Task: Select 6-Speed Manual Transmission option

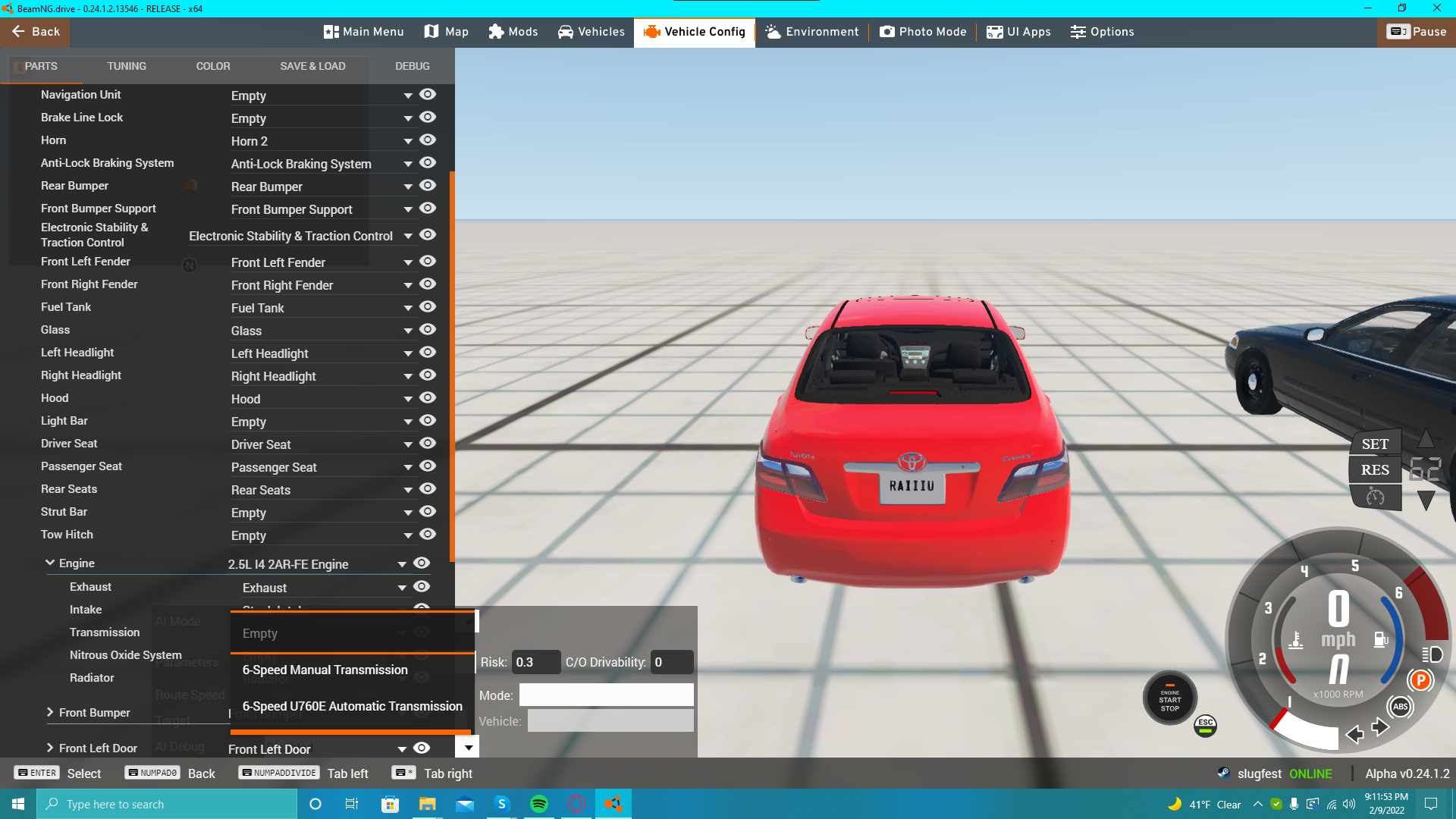Action: [x=325, y=670]
